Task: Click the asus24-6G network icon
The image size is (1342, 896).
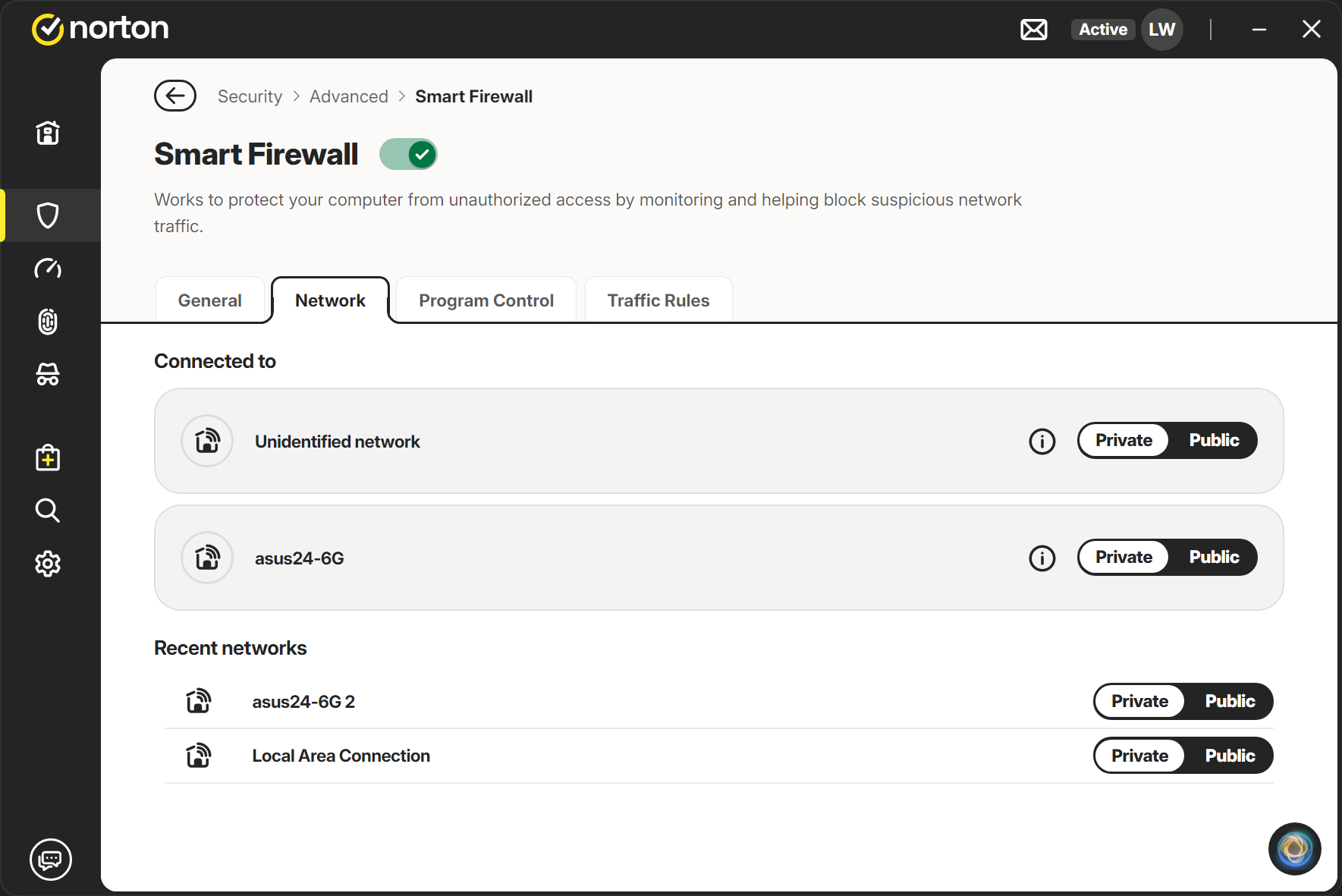Action: 207,558
